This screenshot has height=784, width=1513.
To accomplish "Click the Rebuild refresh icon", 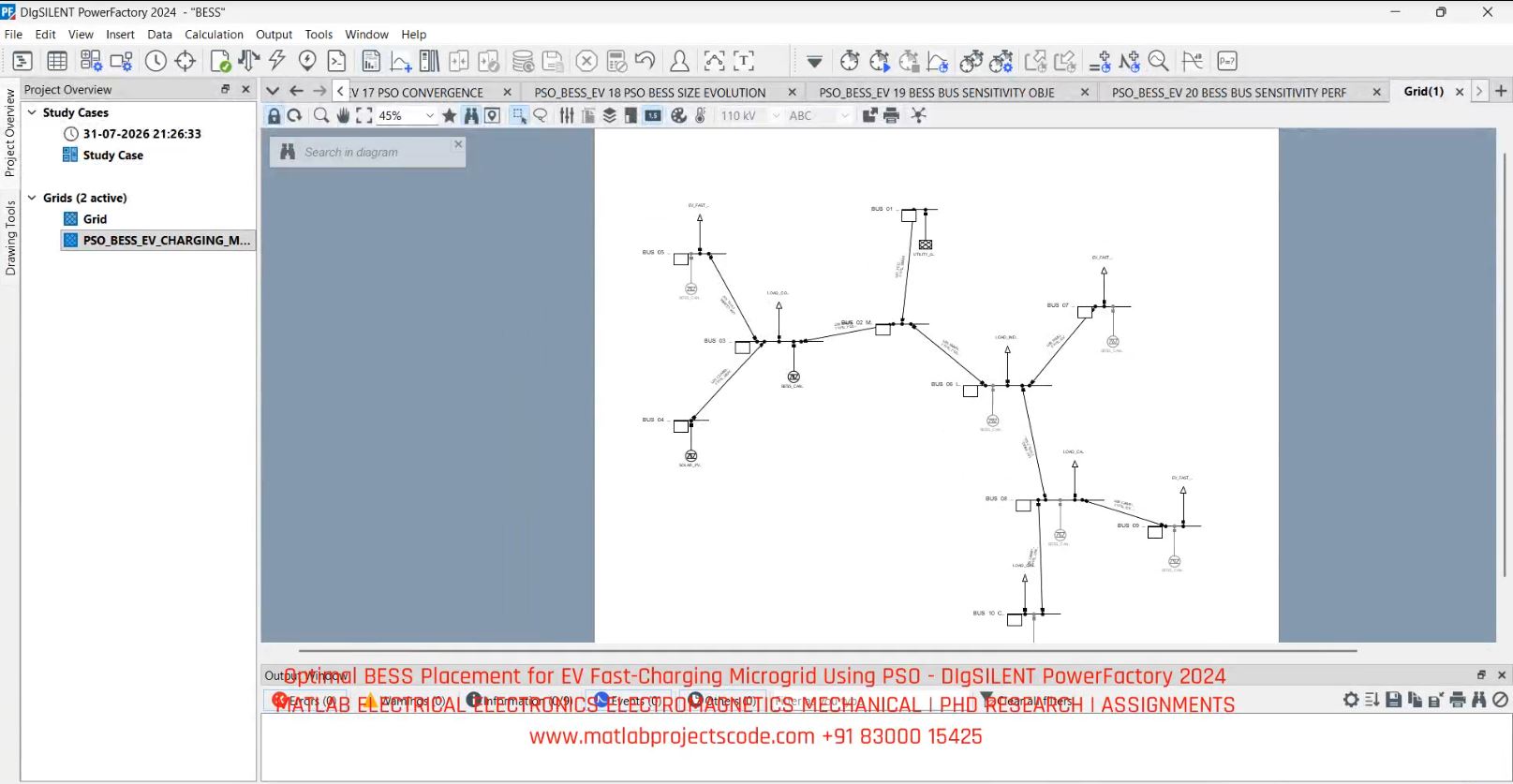I will point(294,115).
